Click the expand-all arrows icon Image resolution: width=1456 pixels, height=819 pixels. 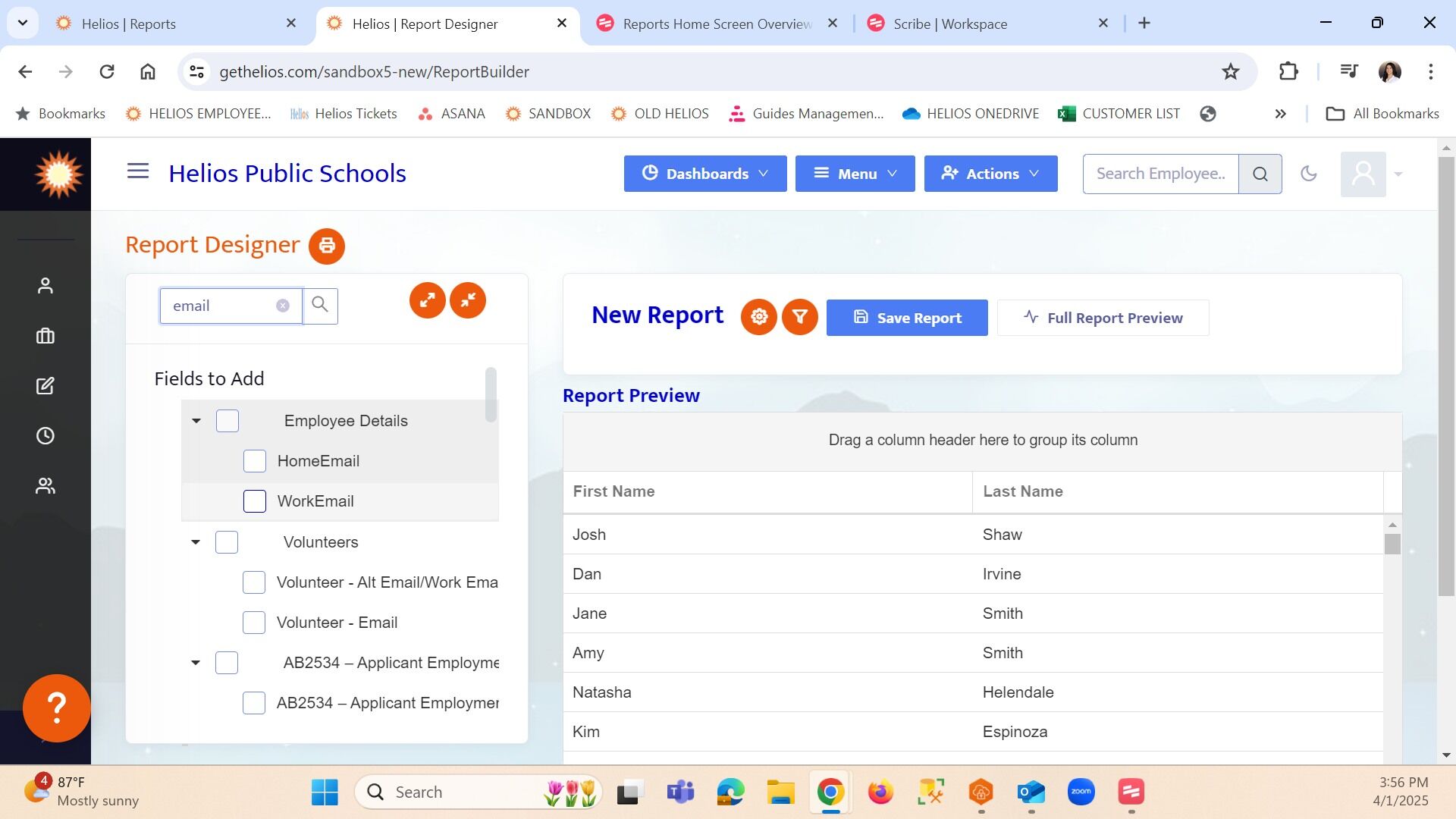pos(428,300)
